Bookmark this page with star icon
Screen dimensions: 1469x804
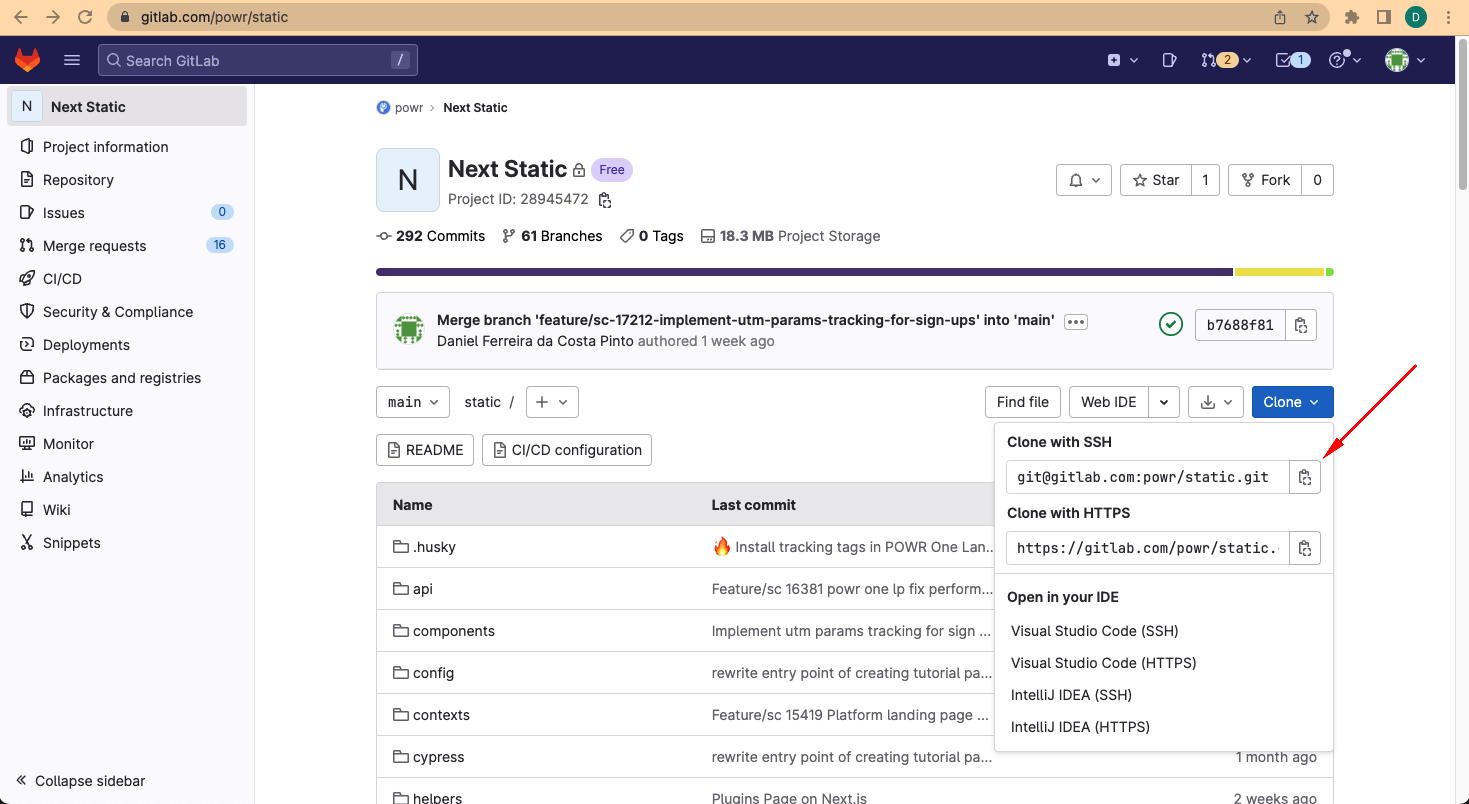pyautogui.click(x=1312, y=17)
